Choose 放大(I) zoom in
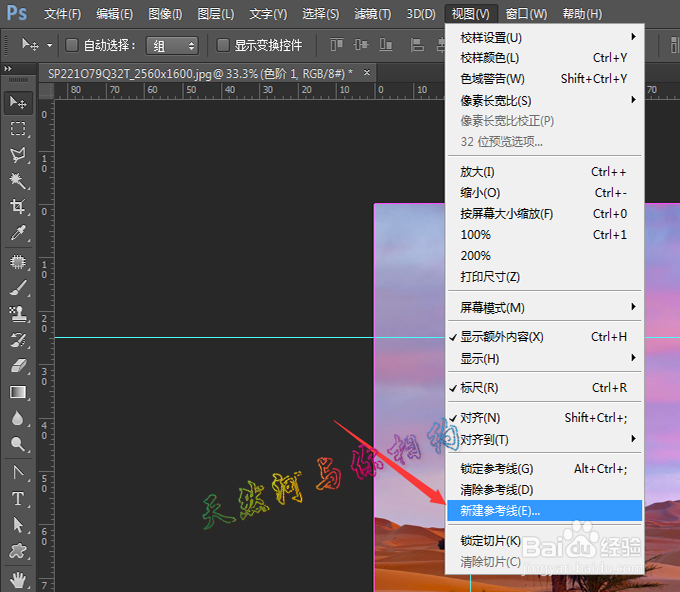680x592 pixels. (545, 172)
